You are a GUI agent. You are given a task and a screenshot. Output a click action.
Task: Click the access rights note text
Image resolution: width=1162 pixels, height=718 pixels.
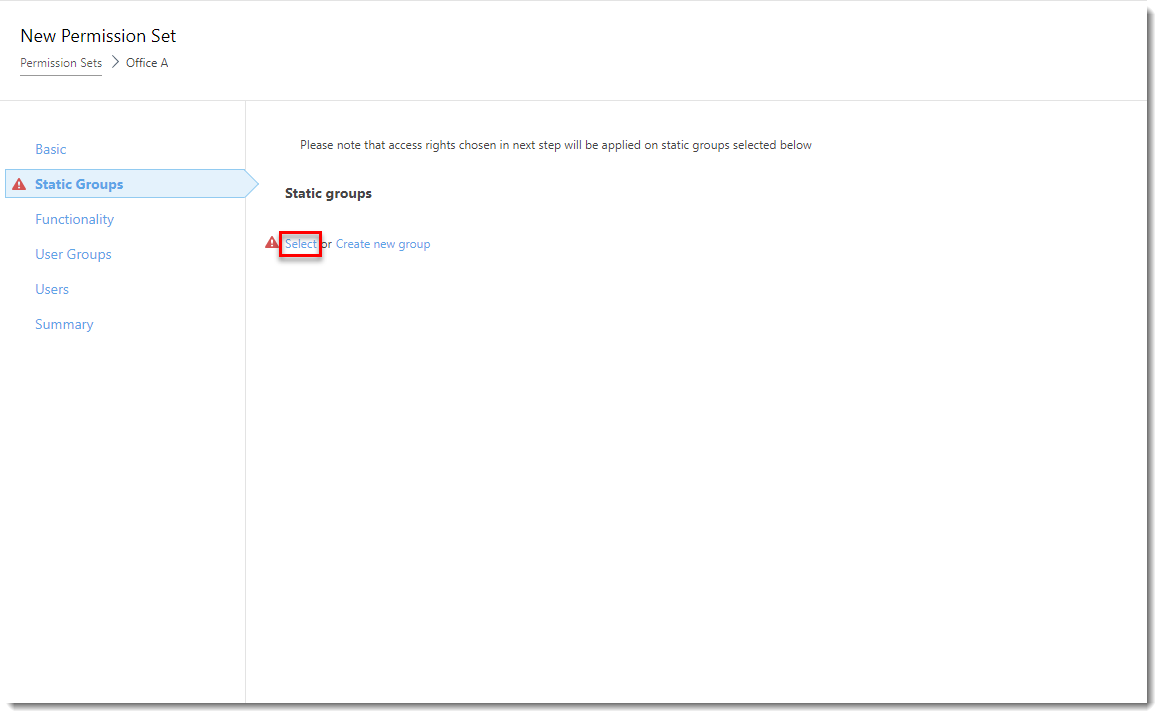pos(555,145)
